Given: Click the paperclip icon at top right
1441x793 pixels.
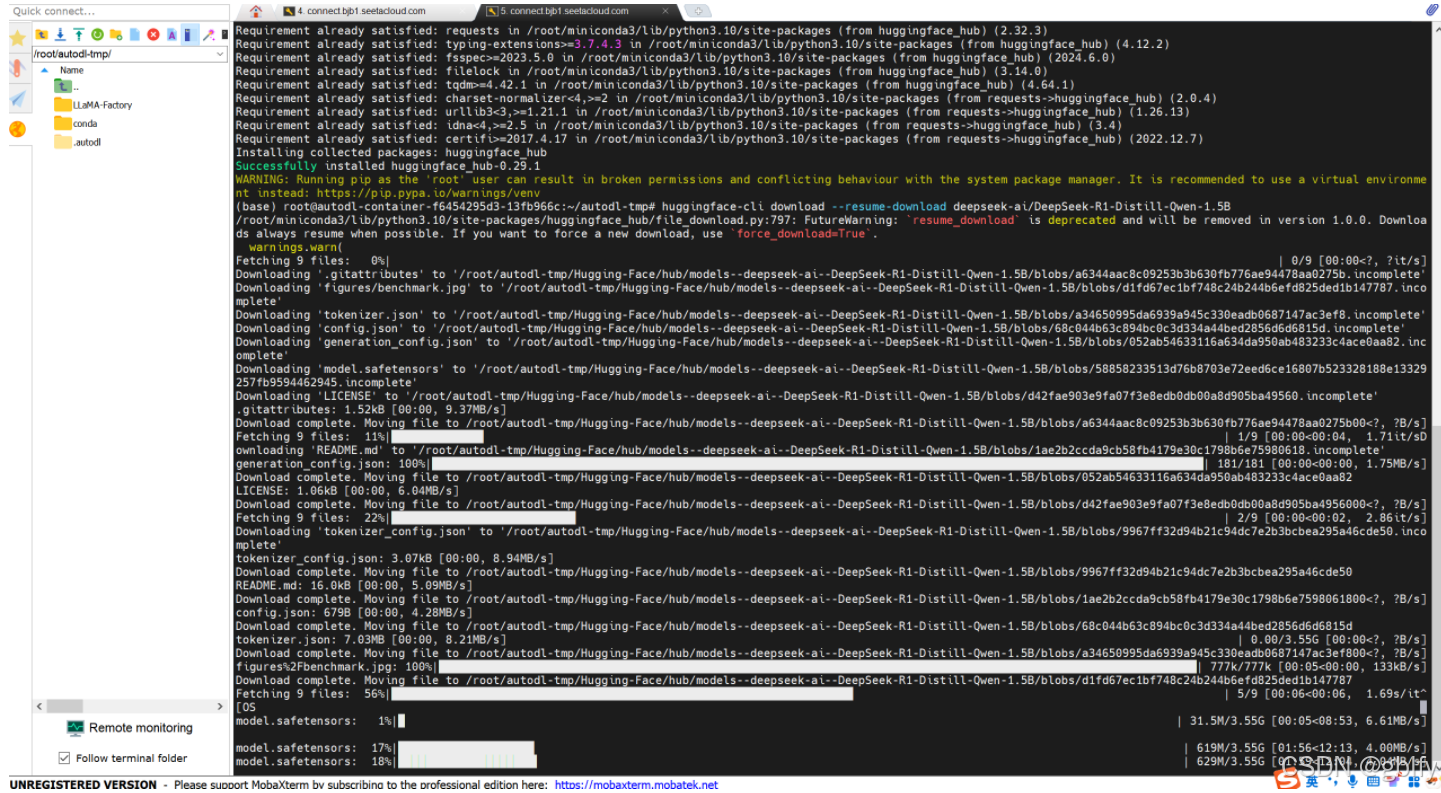Looking at the screenshot, I should coord(1431,8).
